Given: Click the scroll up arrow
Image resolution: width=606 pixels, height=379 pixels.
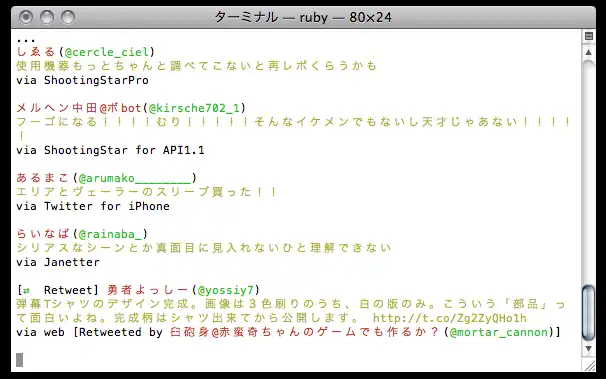Looking at the screenshot, I should click(588, 52).
